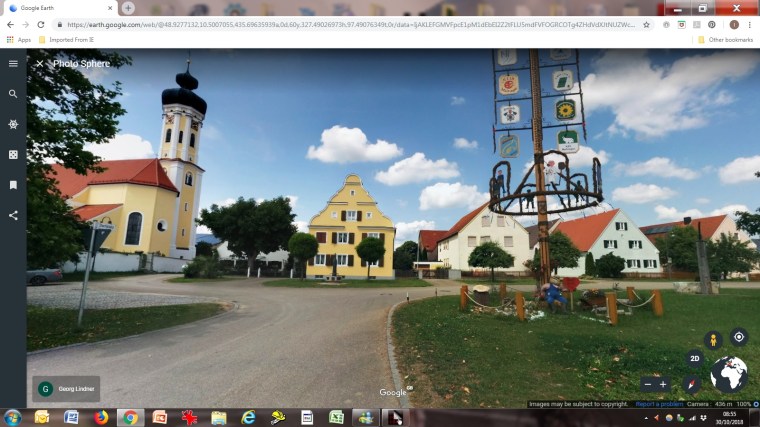Image resolution: width=760 pixels, height=427 pixels.
Task: Click the fly to my location button
Action: pos(739,338)
